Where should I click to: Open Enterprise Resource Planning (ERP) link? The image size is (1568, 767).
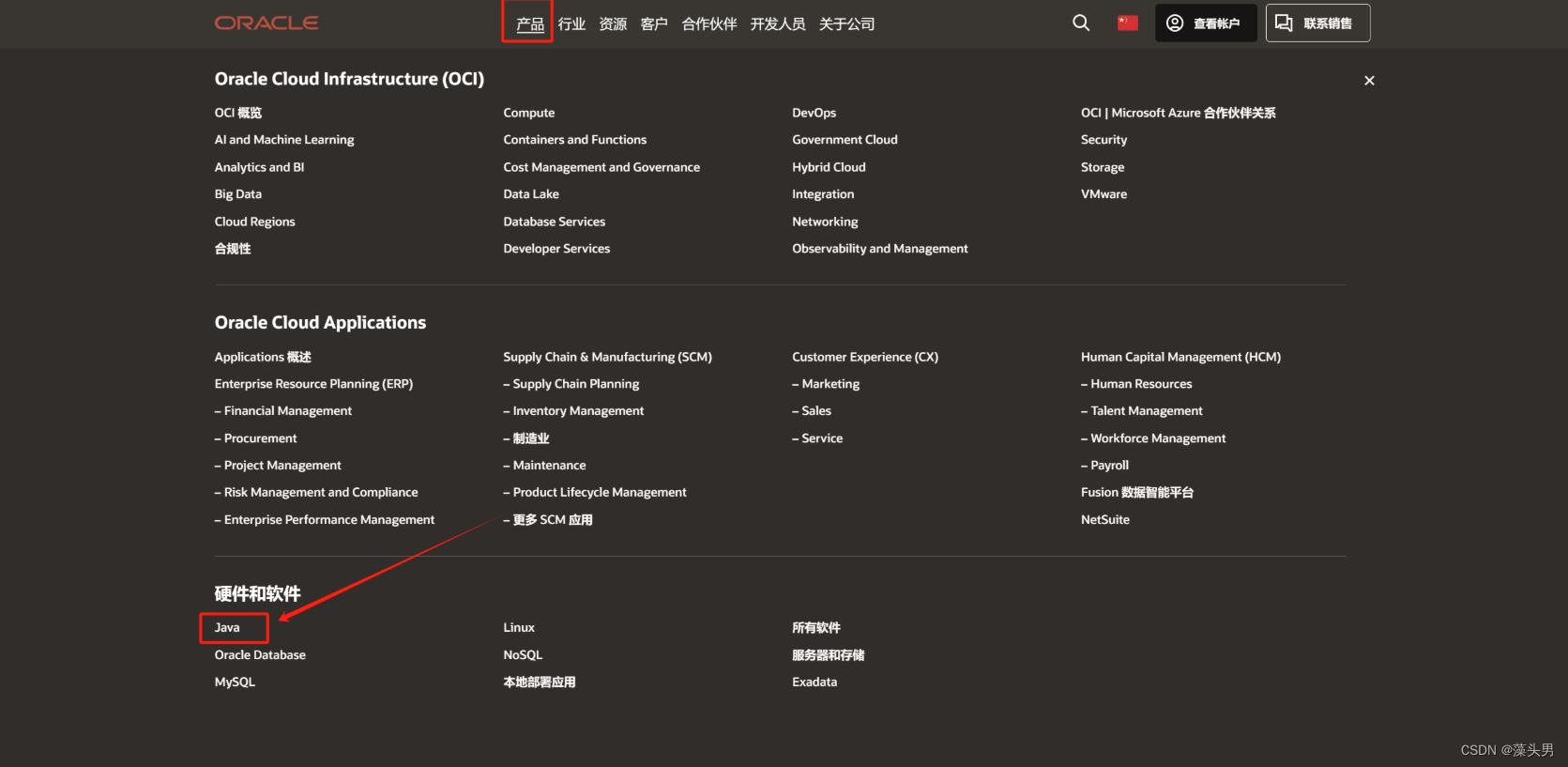click(x=313, y=384)
